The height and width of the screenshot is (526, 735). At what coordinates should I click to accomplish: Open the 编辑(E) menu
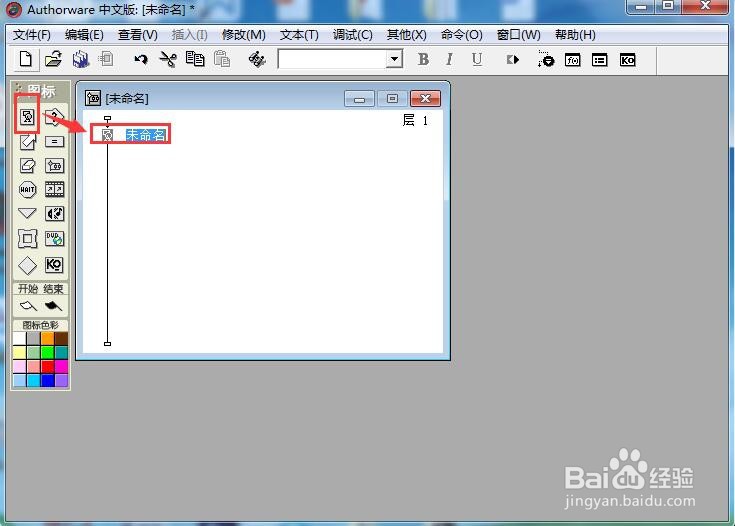pos(84,35)
